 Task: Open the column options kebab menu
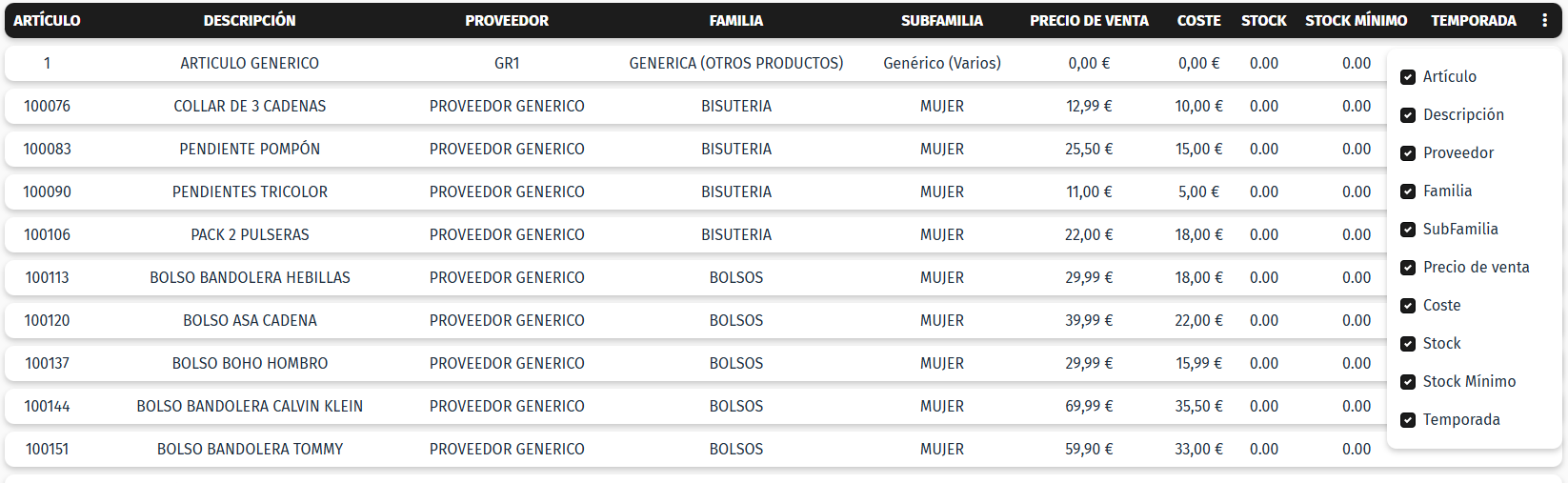coord(1544,20)
